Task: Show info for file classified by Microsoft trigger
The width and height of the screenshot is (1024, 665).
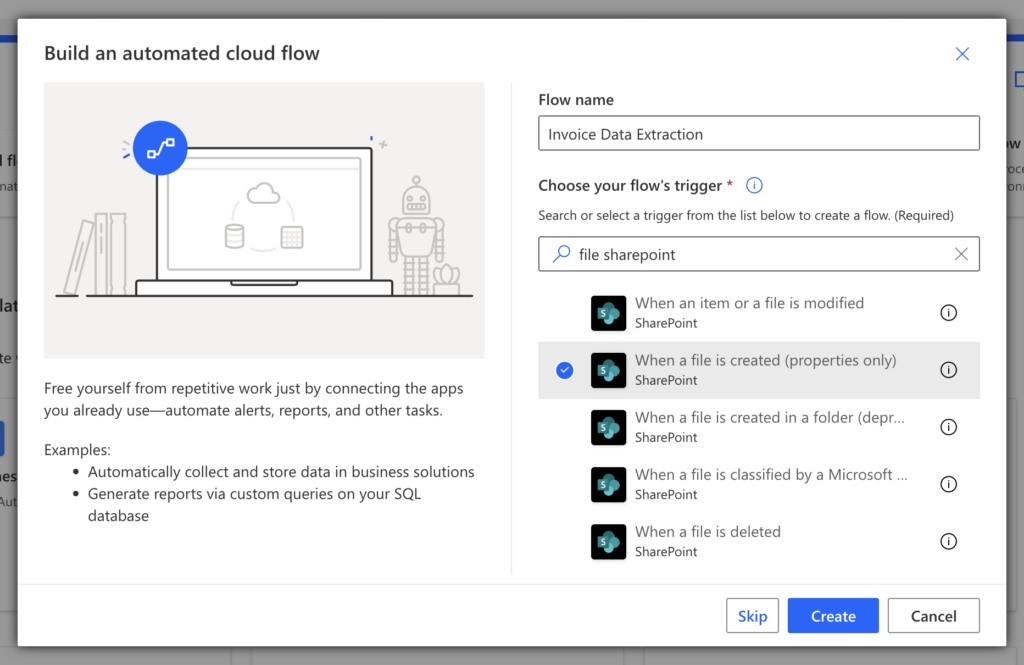Action: tap(948, 484)
